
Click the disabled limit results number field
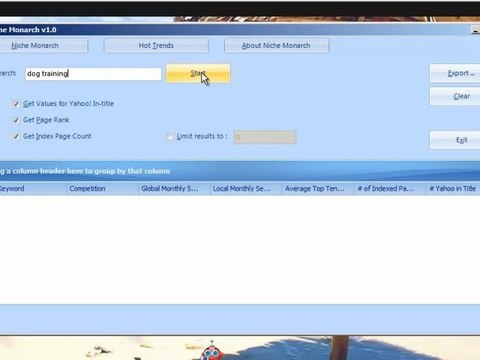[265, 137]
